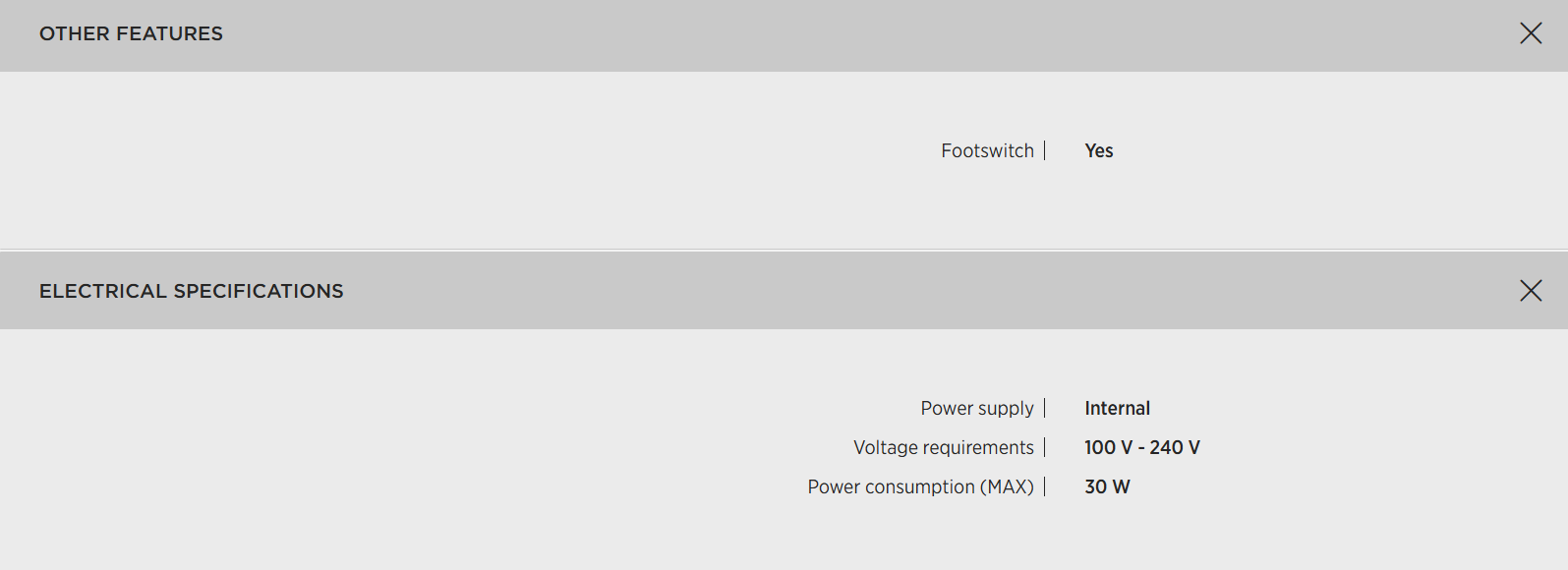Click the Footswitch value Yes
The width and height of the screenshot is (1568, 570).
[x=1098, y=150]
